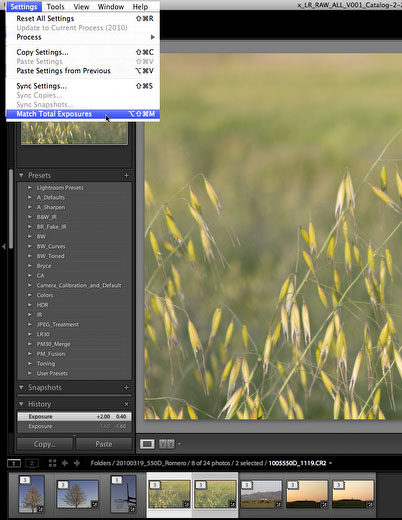The image size is (402, 520).
Task: Open the Tools menu
Action: pyautogui.click(x=55, y=6)
